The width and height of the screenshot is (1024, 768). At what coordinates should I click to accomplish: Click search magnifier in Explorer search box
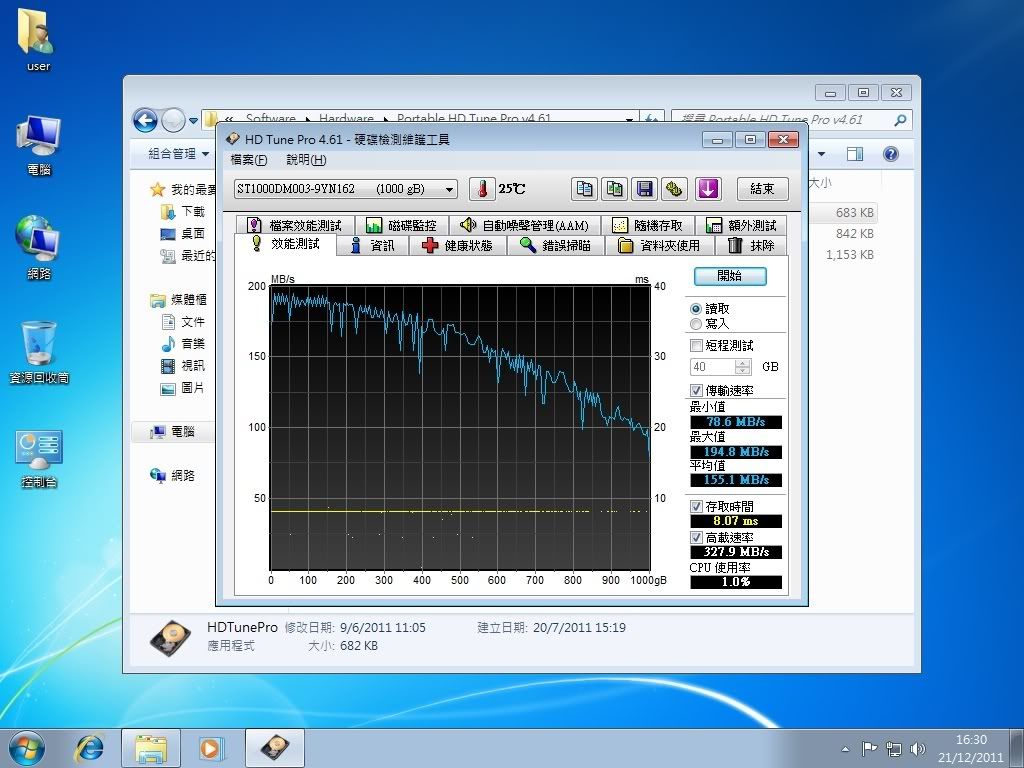coord(900,120)
